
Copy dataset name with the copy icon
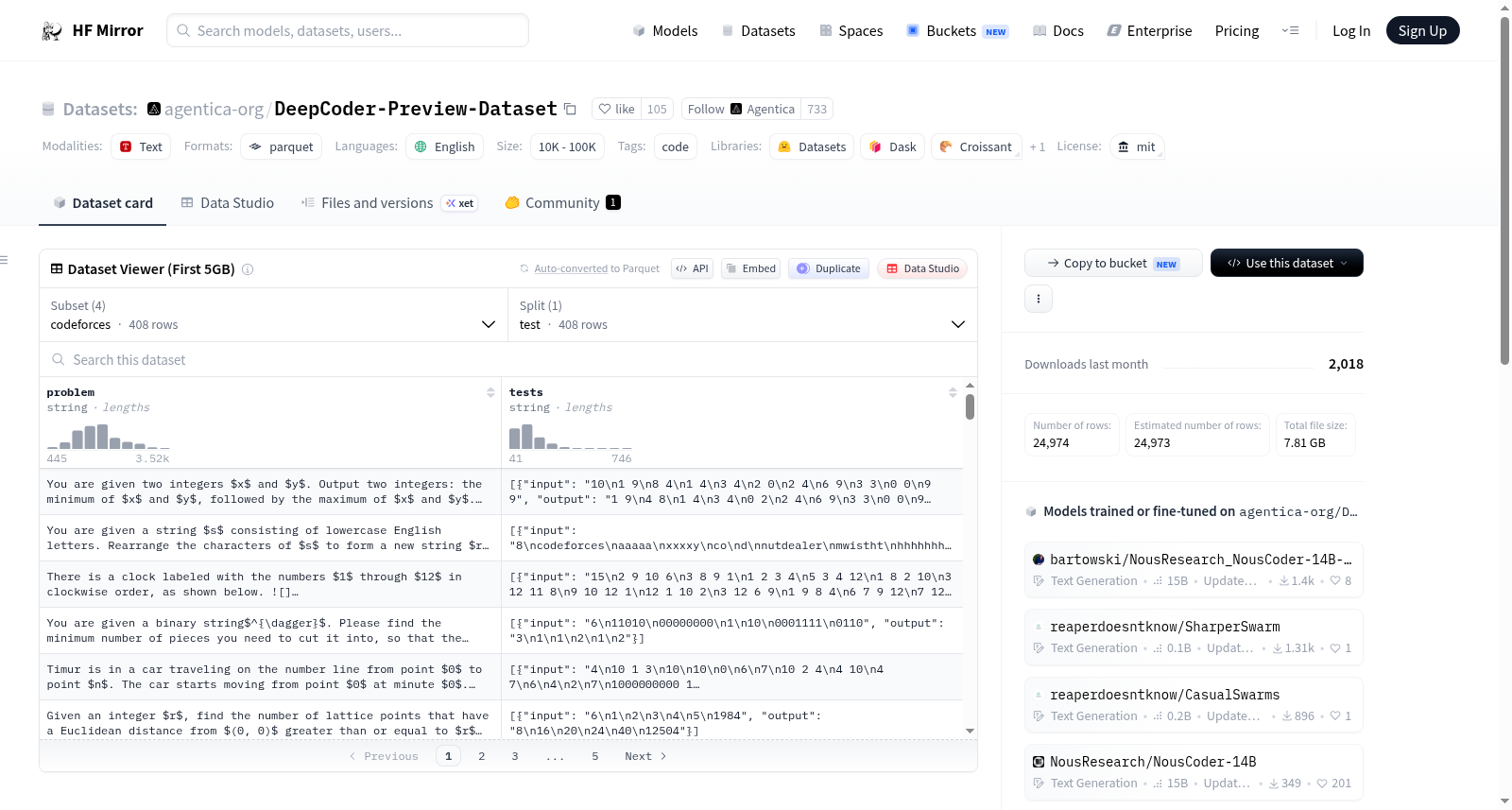coord(570,109)
